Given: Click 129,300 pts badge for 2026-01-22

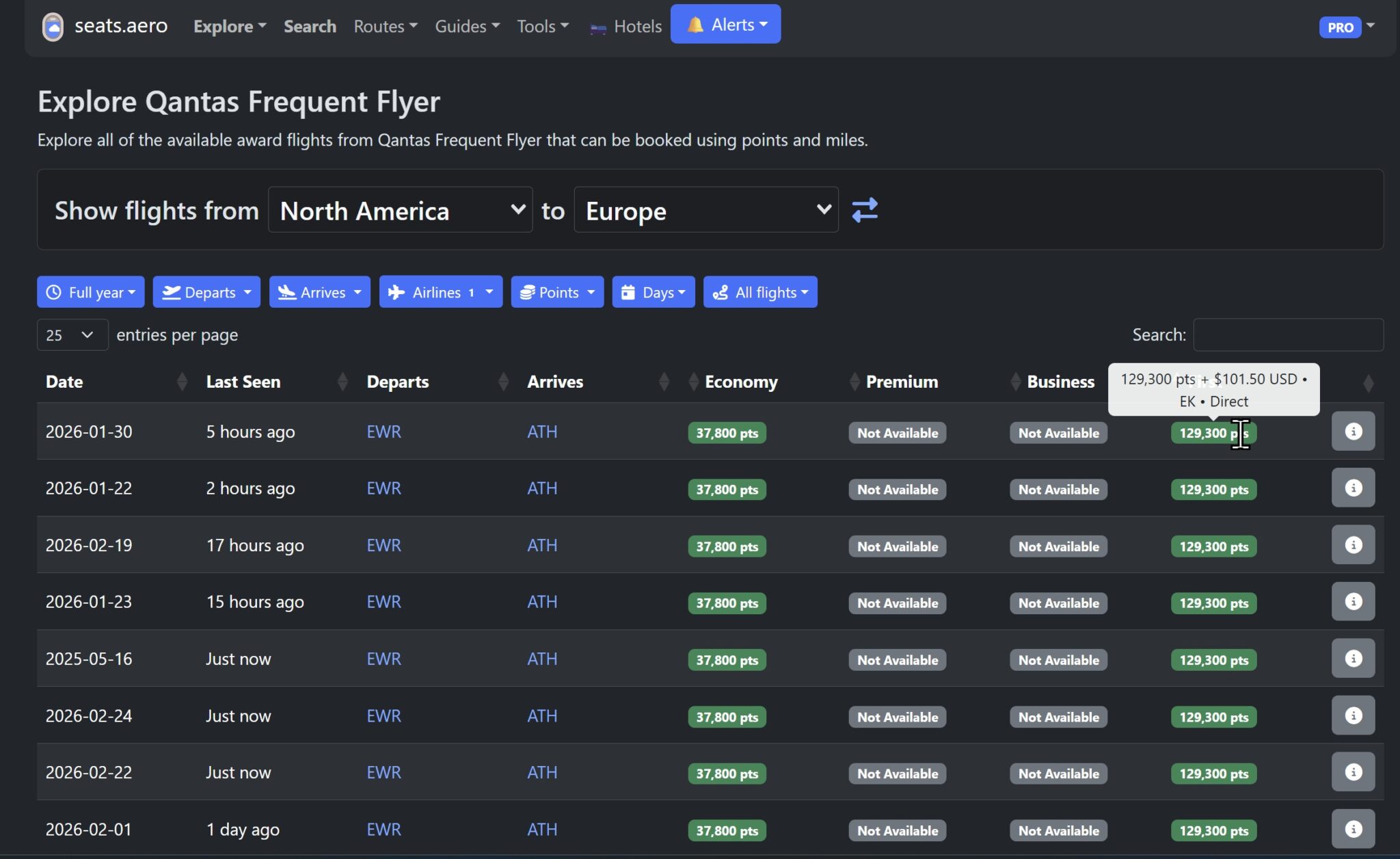Looking at the screenshot, I should click(1213, 490).
